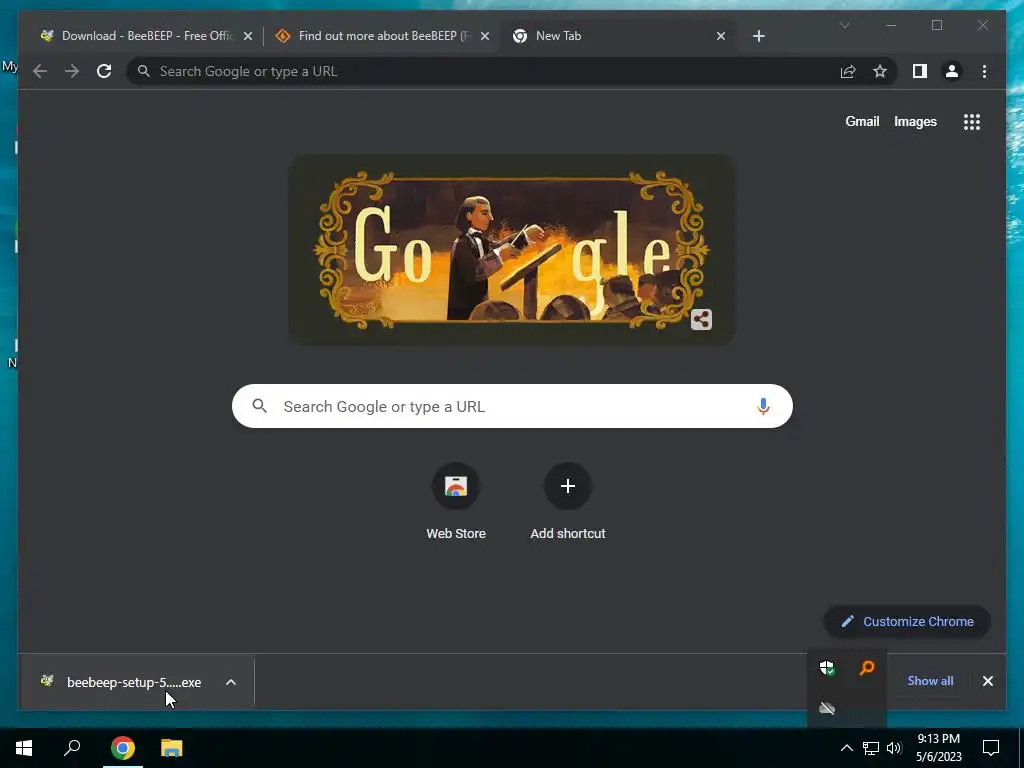Open the taskbar clock and date
Image resolution: width=1024 pixels, height=768 pixels.
938,748
